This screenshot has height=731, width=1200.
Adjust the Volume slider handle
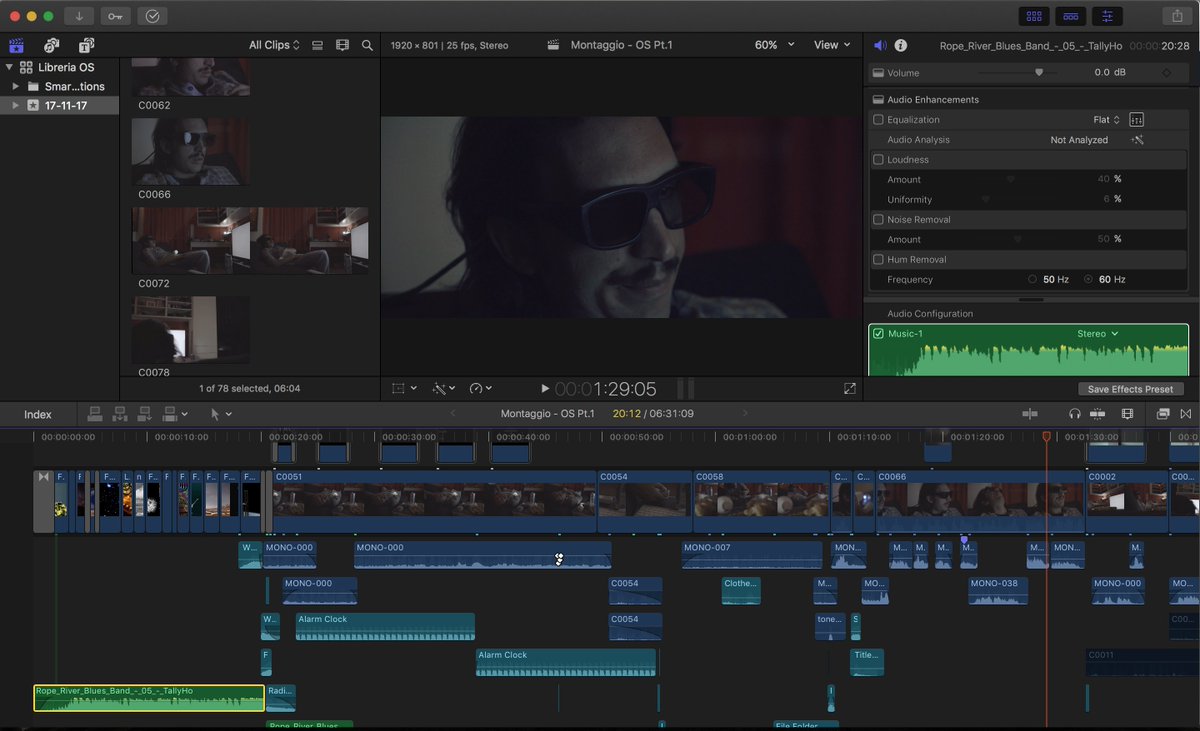[x=1039, y=72]
